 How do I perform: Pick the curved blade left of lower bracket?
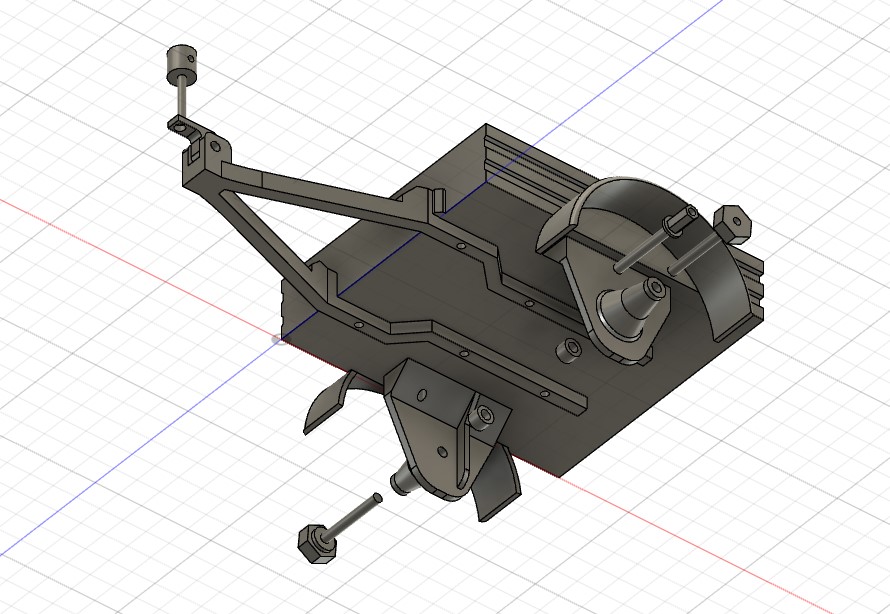tap(328, 401)
